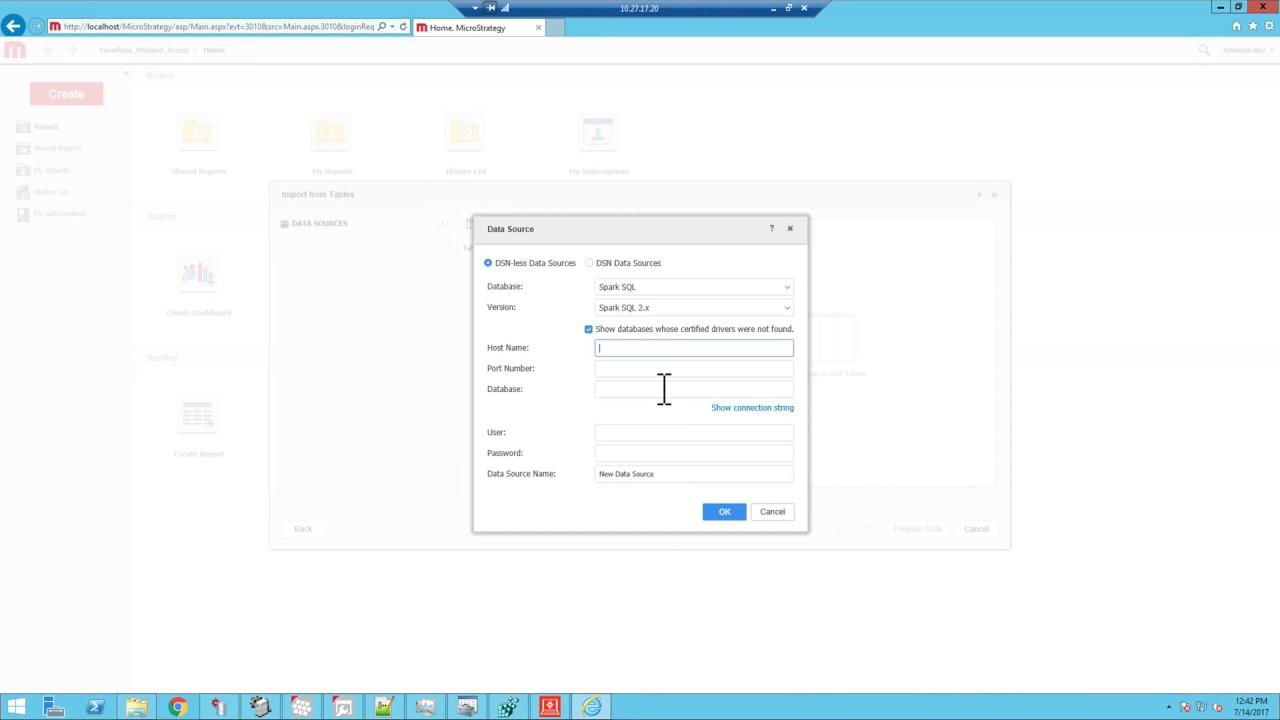Click Cancel in the Import from Tables window

click(976, 529)
